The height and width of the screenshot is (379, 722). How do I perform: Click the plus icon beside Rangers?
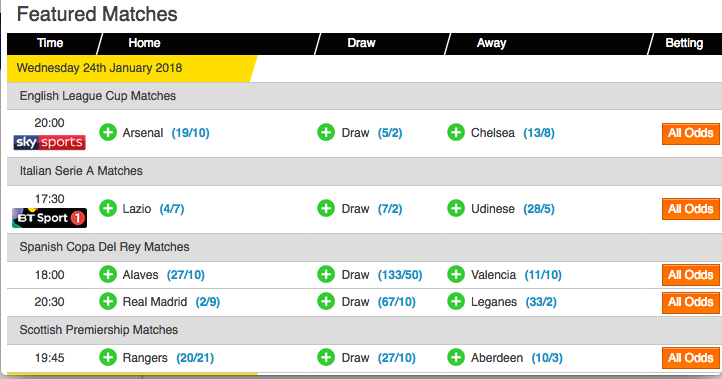click(108, 357)
